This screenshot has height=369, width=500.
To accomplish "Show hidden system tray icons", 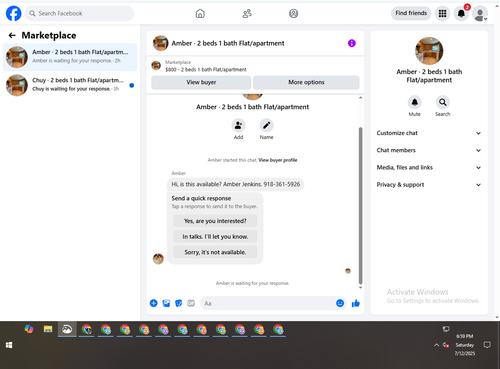I will click(x=436, y=345).
